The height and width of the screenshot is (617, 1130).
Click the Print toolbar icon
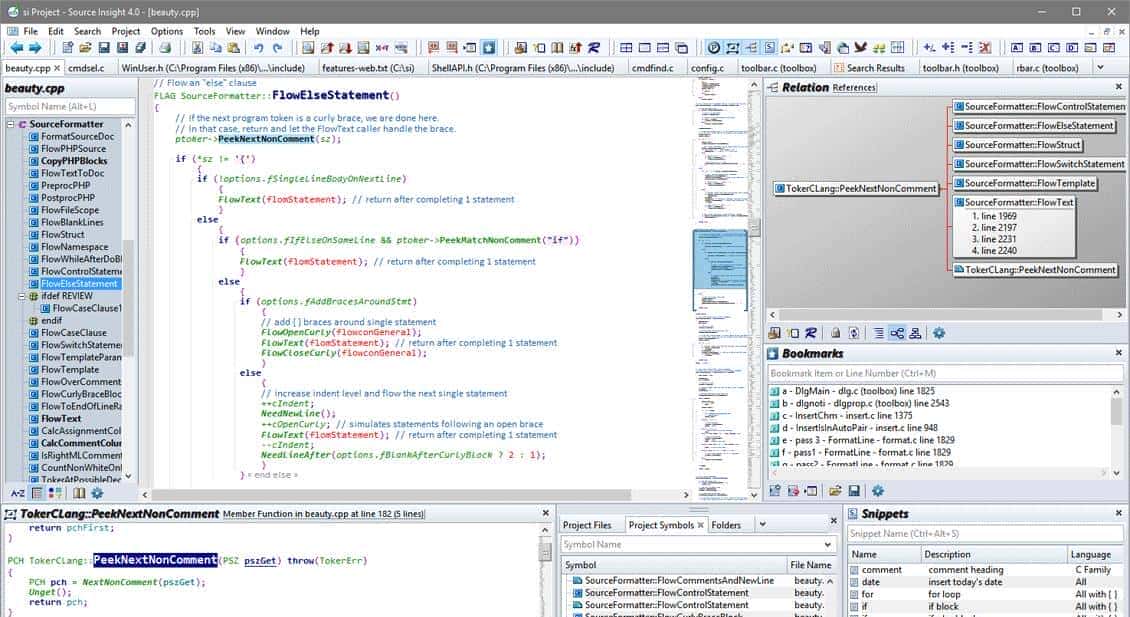pyautogui.click(x=165, y=48)
